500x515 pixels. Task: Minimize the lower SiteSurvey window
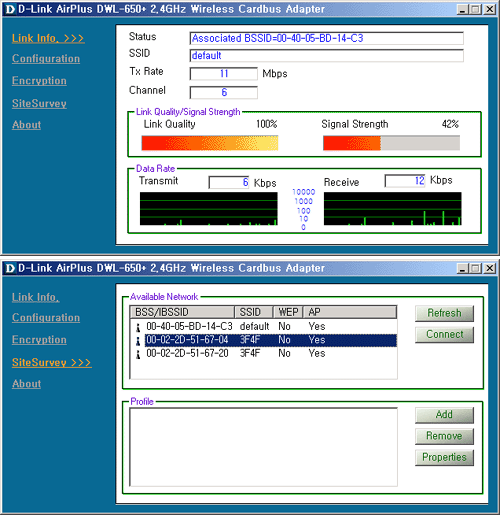(x=462, y=268)
